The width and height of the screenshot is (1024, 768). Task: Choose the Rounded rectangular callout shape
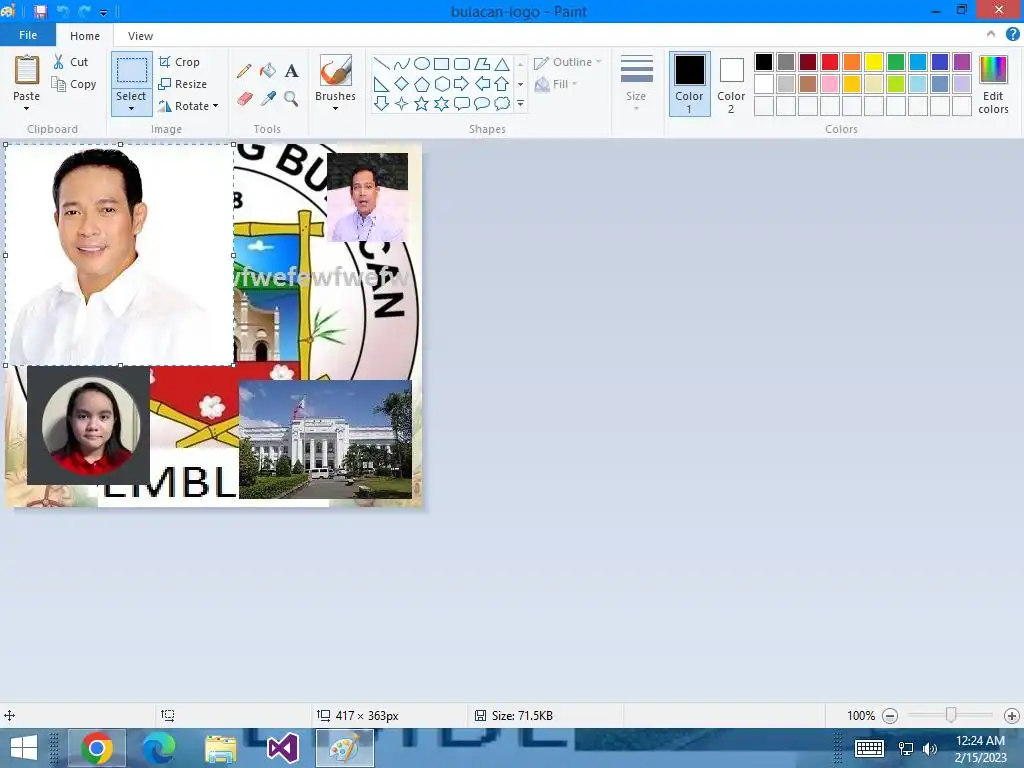462,103
